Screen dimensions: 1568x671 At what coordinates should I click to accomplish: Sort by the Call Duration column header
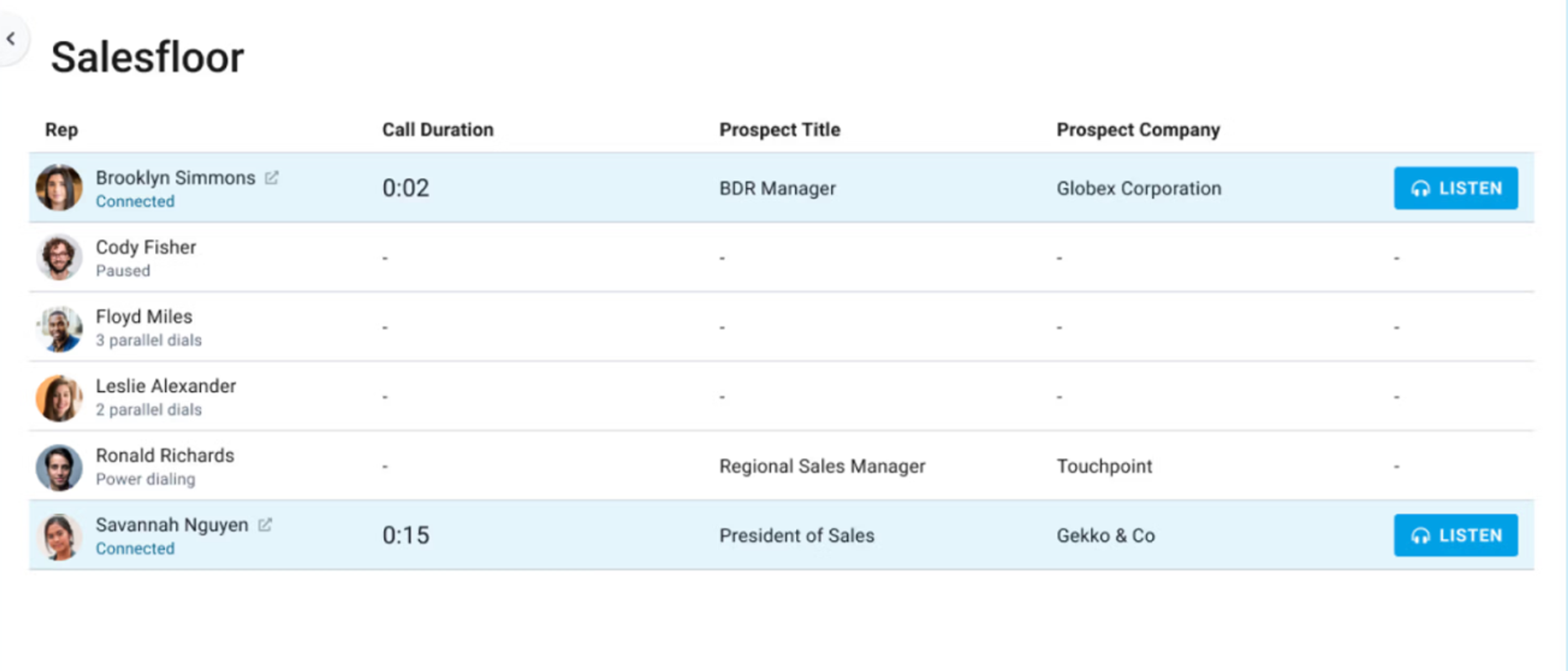point(438,130)
